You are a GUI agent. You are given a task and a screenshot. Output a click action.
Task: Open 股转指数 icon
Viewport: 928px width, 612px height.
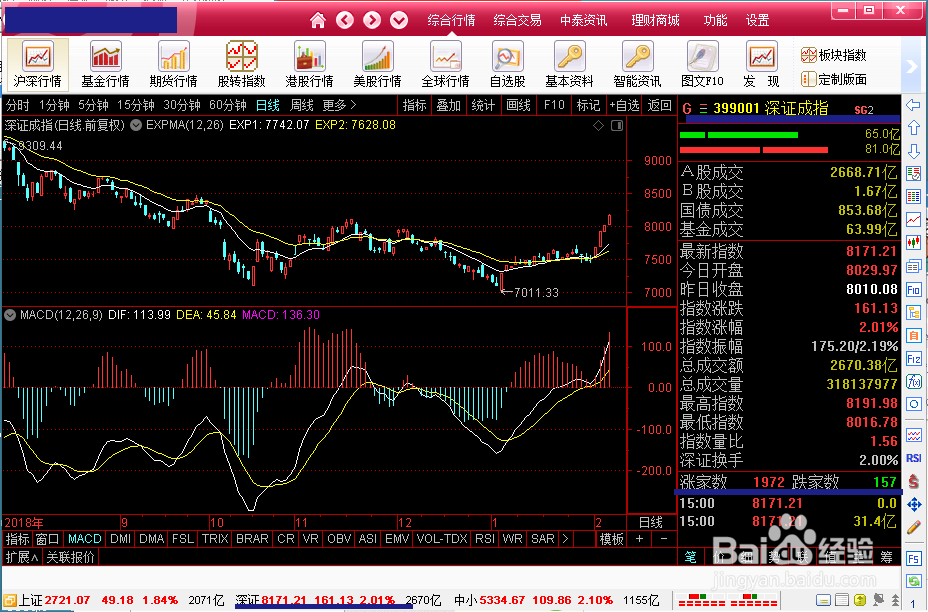point(241,64)
